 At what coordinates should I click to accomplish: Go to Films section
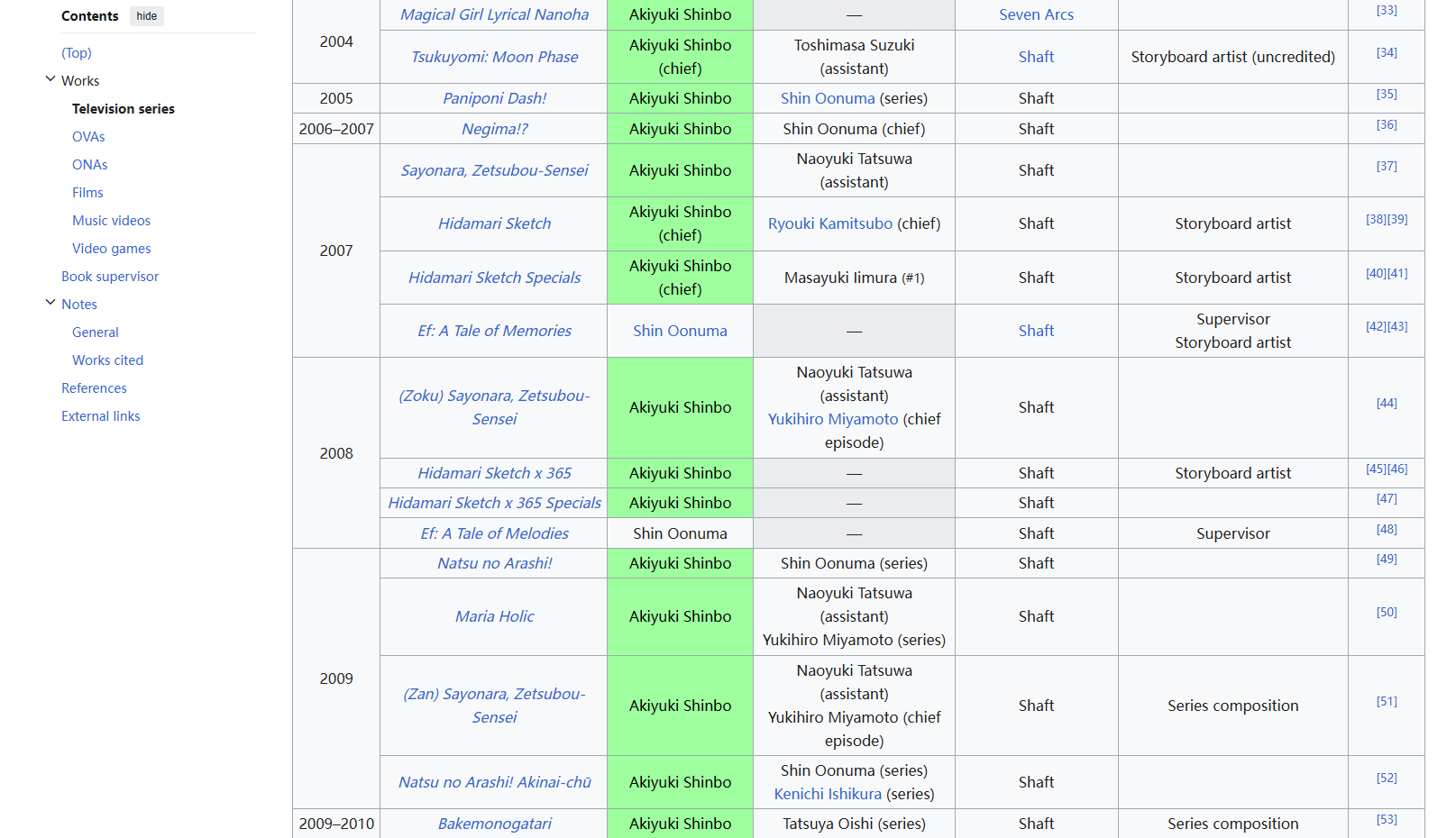point(87,193)
